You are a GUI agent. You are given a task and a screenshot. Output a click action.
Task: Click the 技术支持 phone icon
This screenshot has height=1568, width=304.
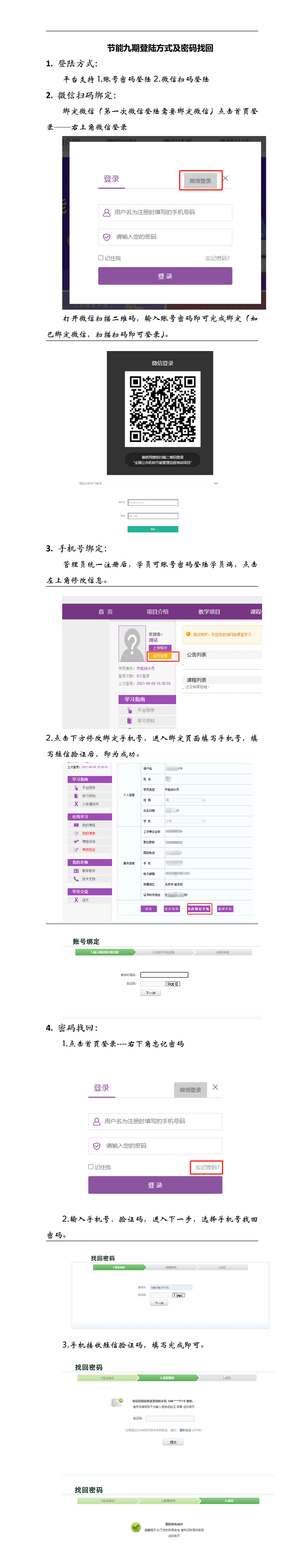[x=76, y=879]
